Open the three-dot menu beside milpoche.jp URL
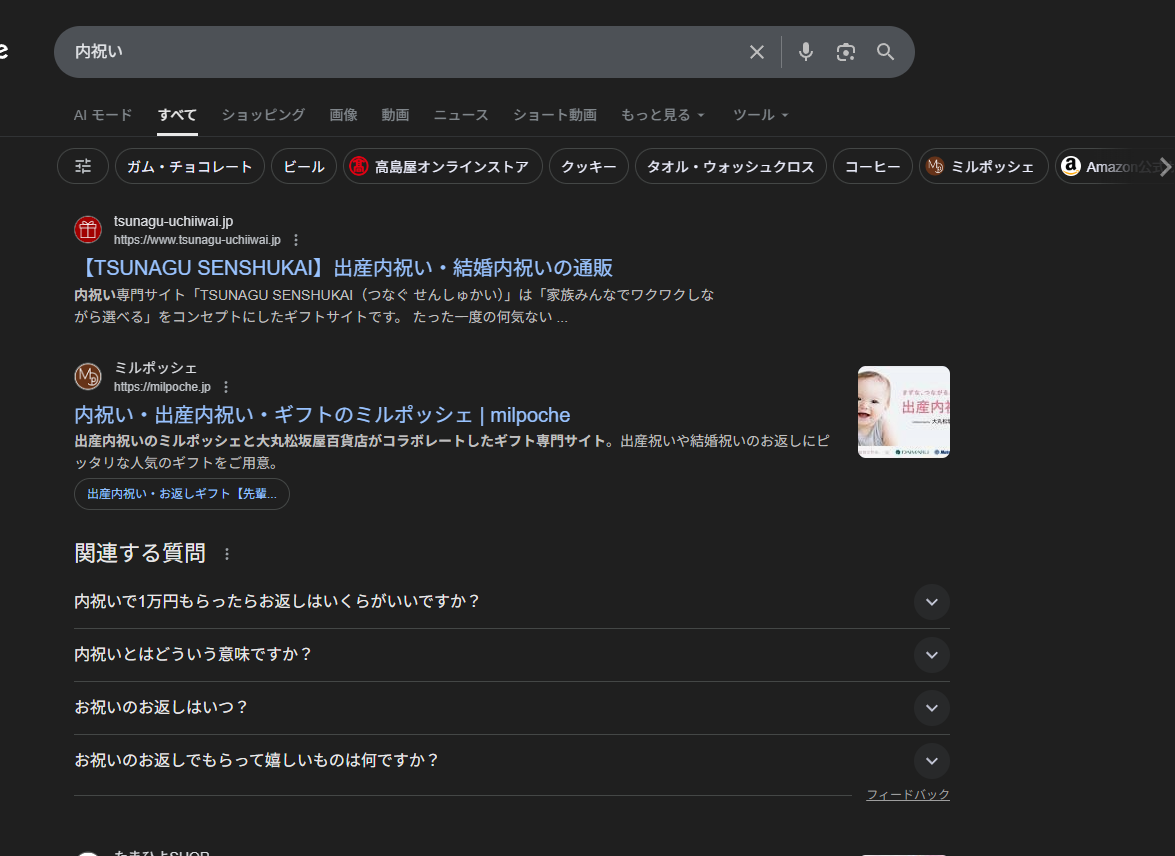This screenshot has height=856, width=1175. (x=226, y=387)
